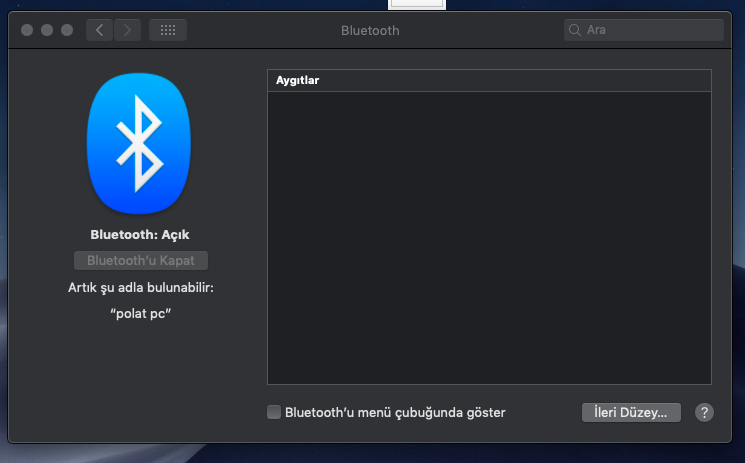Click the magnifying glass search icon

(575, 30)
